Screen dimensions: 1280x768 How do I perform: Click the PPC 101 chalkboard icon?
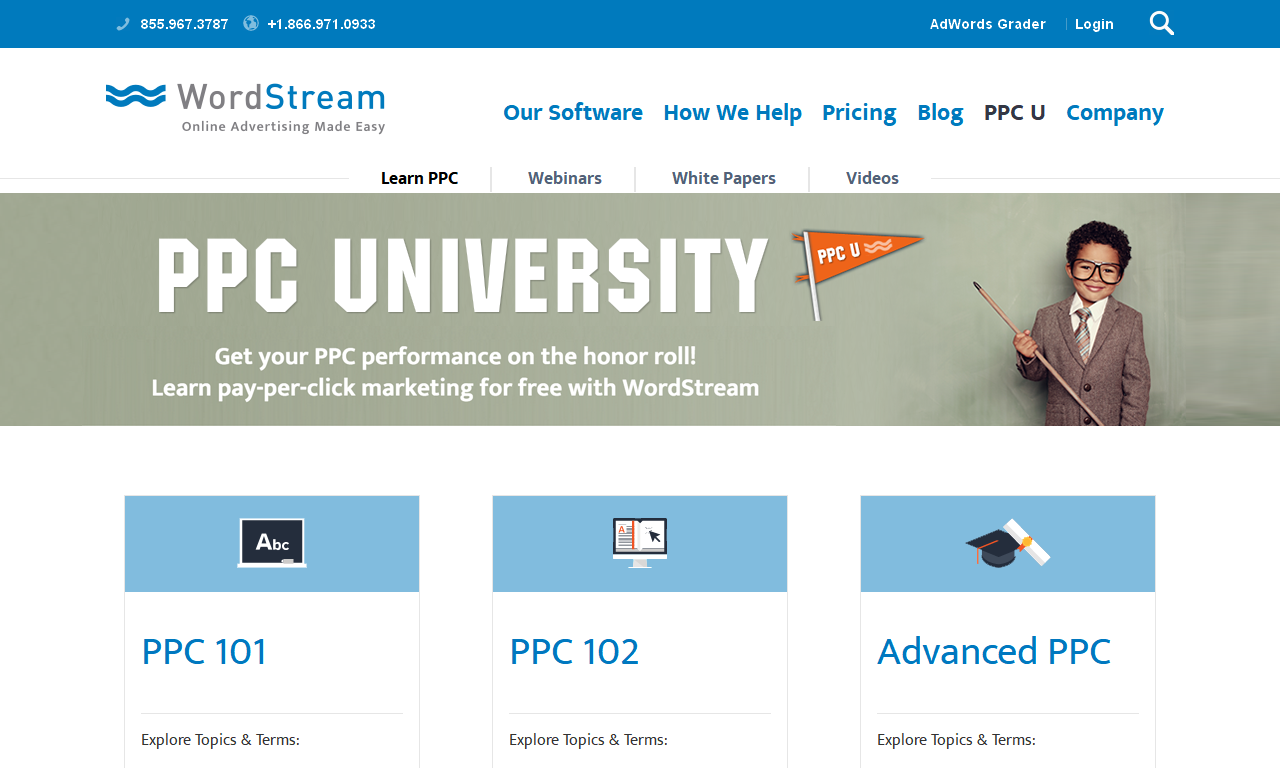(x=272, y=543)
